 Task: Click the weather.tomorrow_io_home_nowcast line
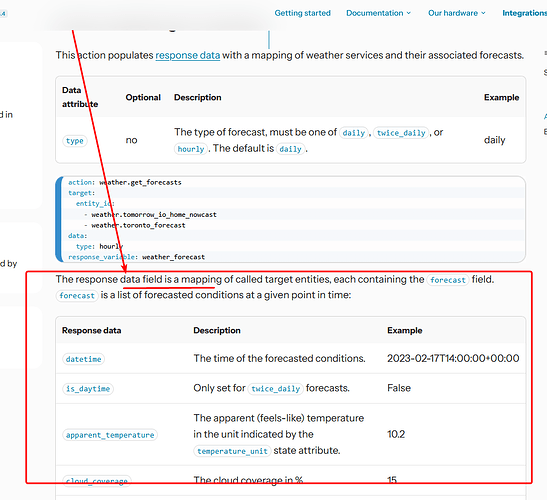[x=150, y=214]
